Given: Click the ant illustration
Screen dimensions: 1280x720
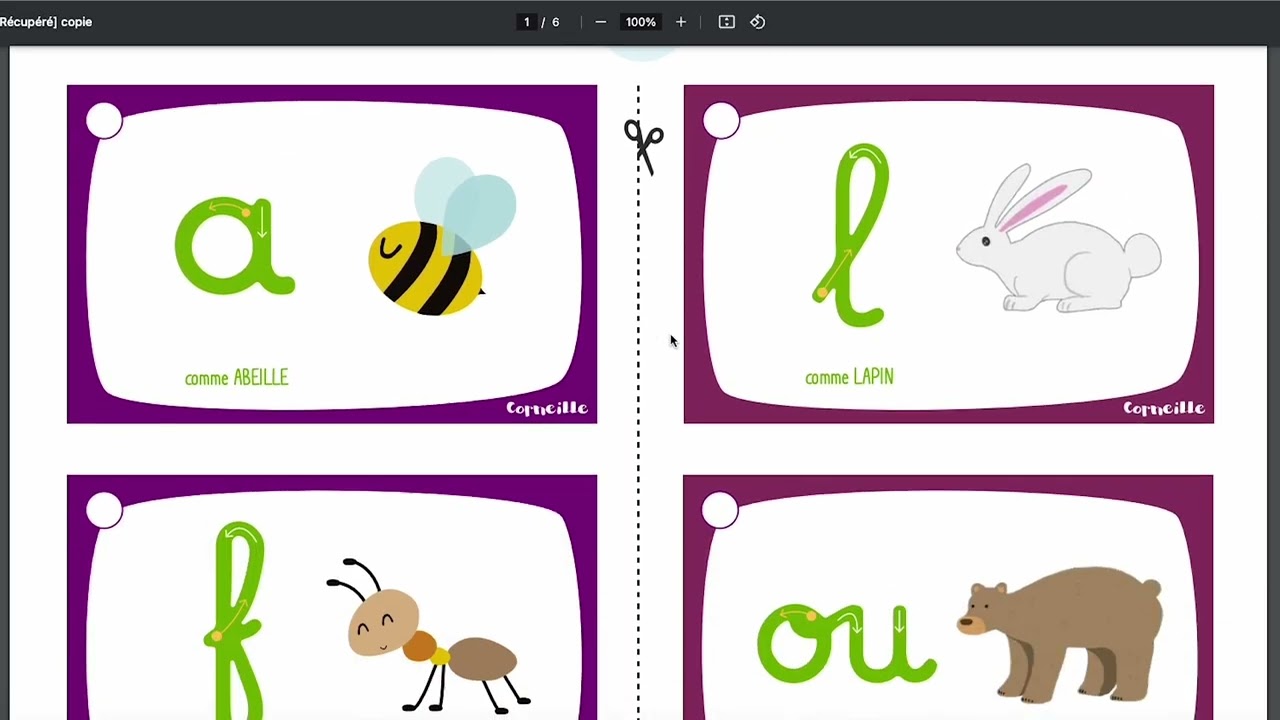Looking at the screenshot, I should tap(428, 635).
